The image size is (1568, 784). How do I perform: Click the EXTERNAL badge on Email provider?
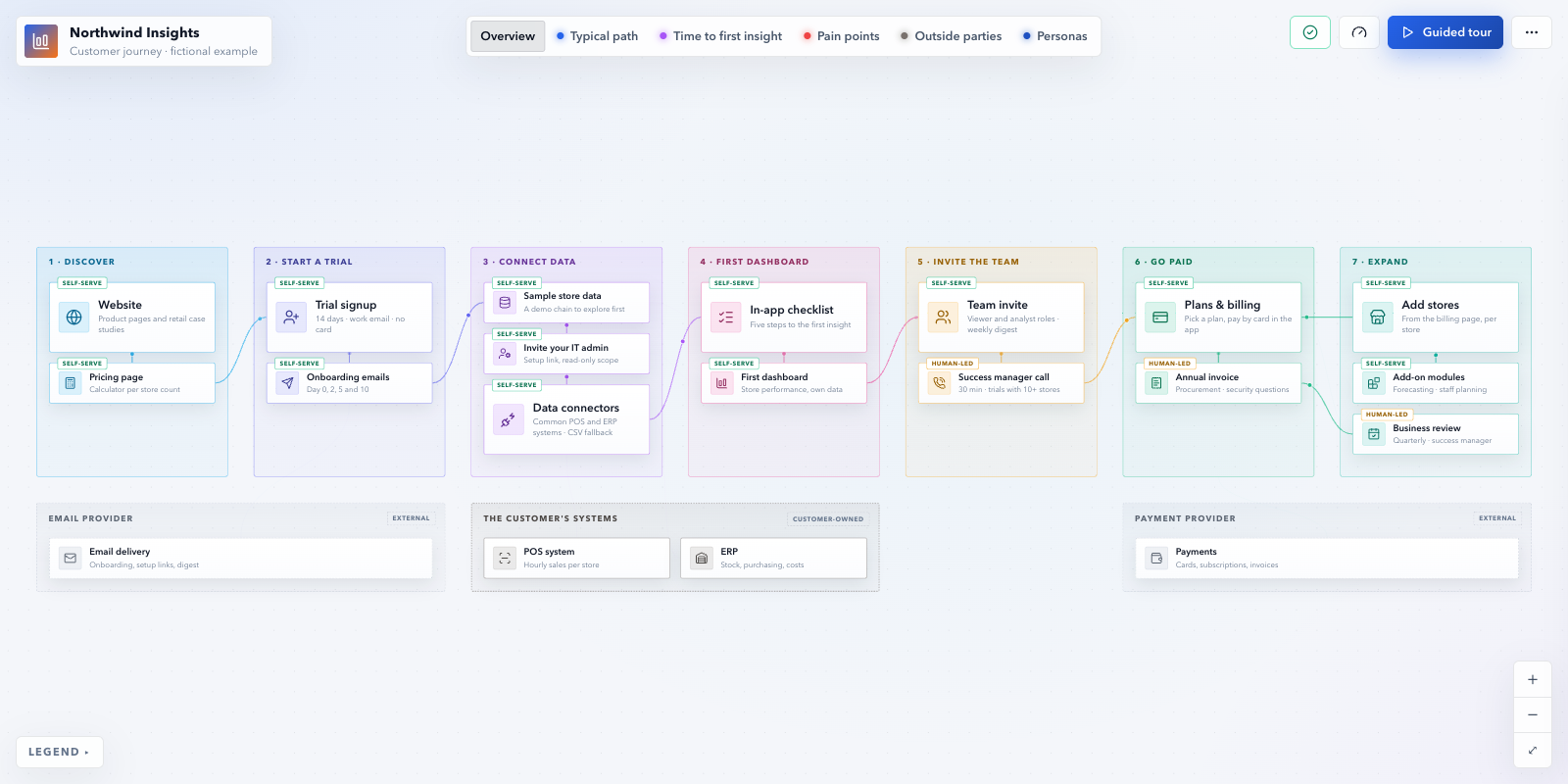click(412, 518)
